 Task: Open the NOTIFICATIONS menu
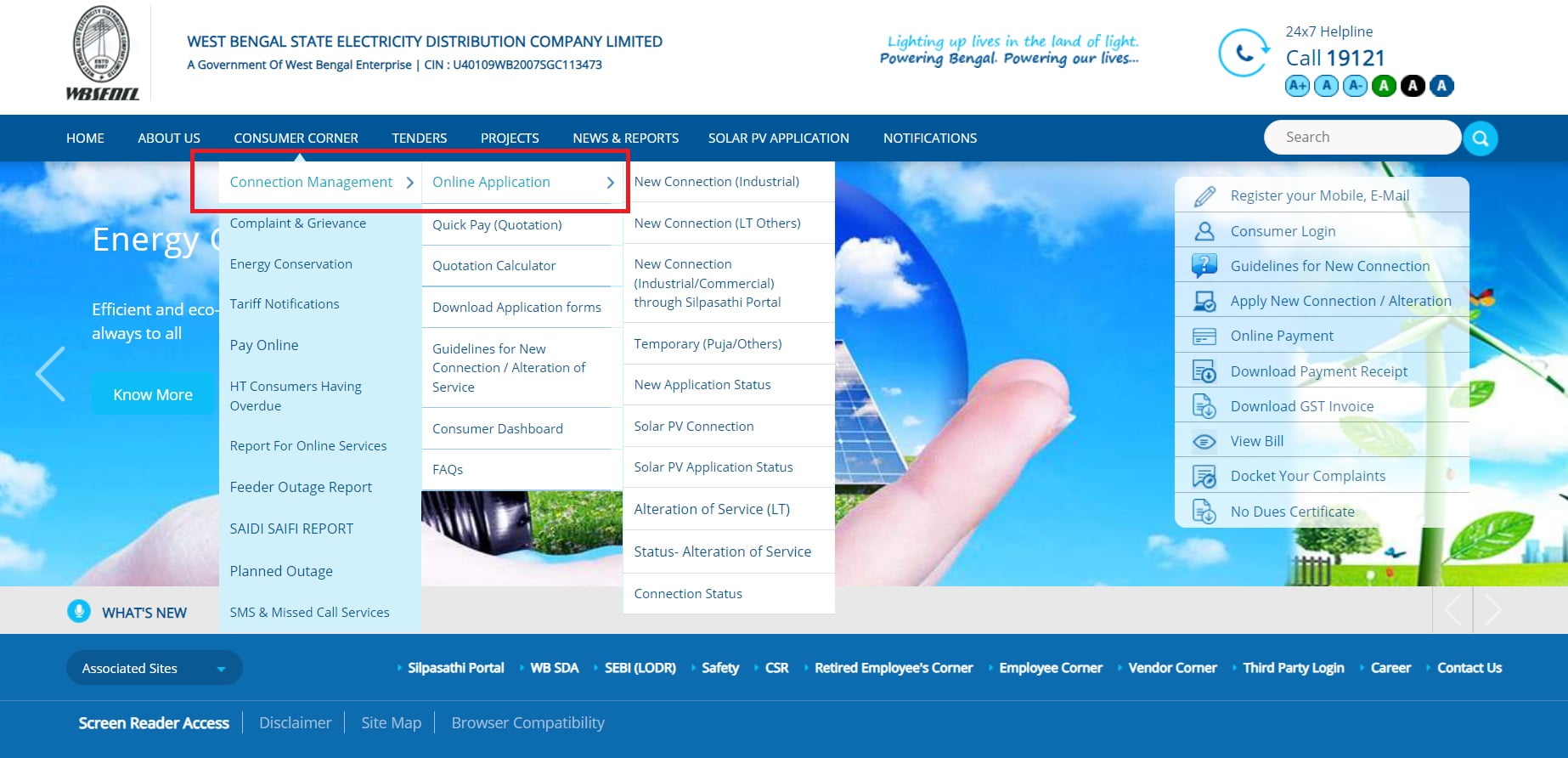930,138
